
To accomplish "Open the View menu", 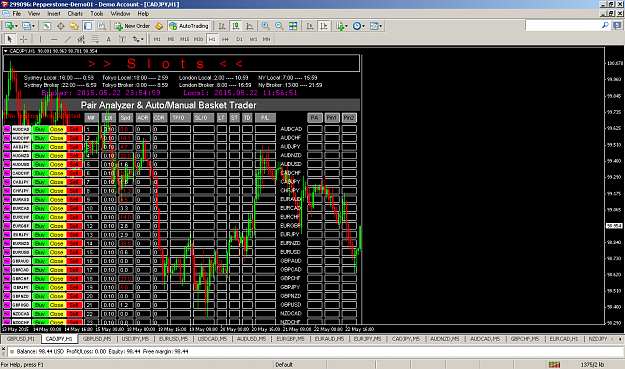I will point(34,14).
